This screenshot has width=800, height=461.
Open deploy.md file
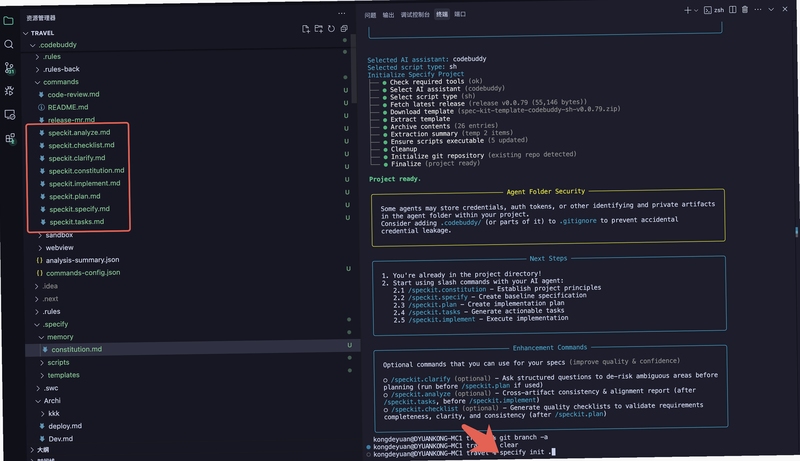click(x=65, y=426)
